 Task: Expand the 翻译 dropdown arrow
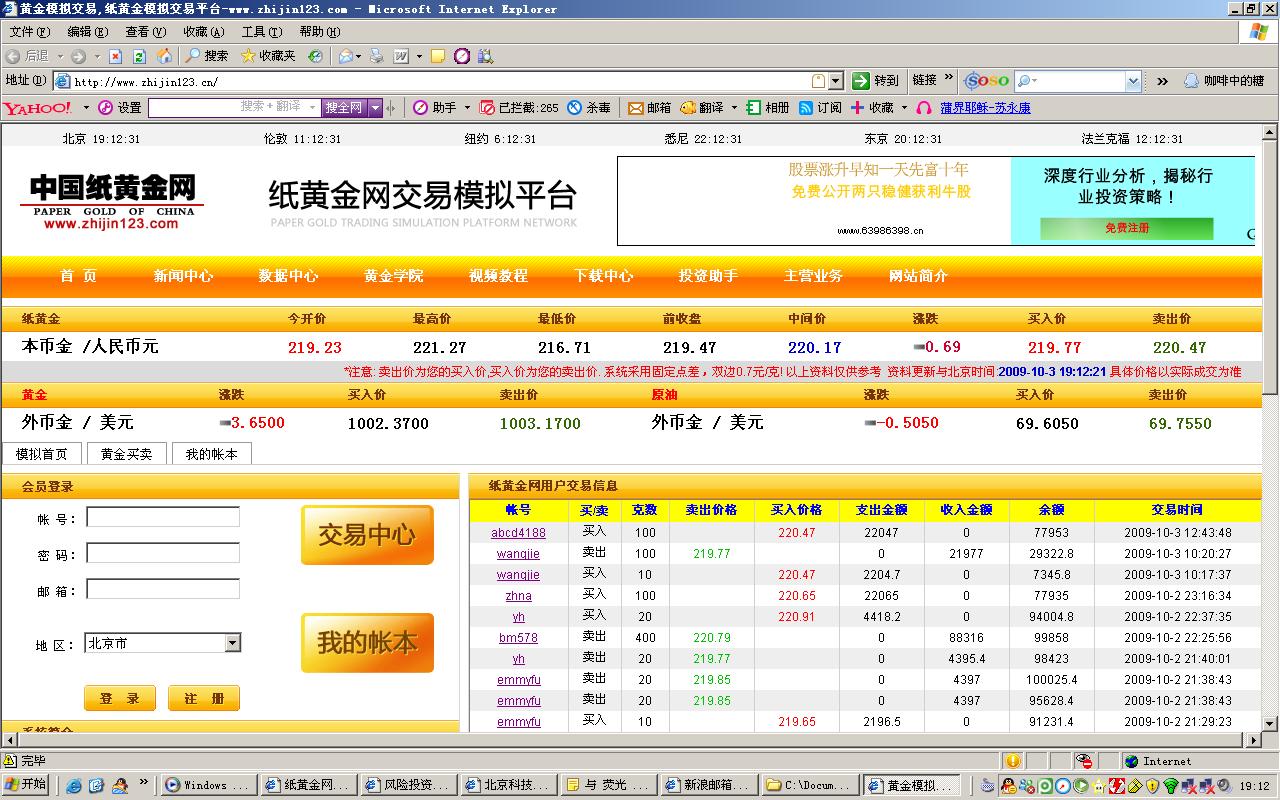[734, 107]
